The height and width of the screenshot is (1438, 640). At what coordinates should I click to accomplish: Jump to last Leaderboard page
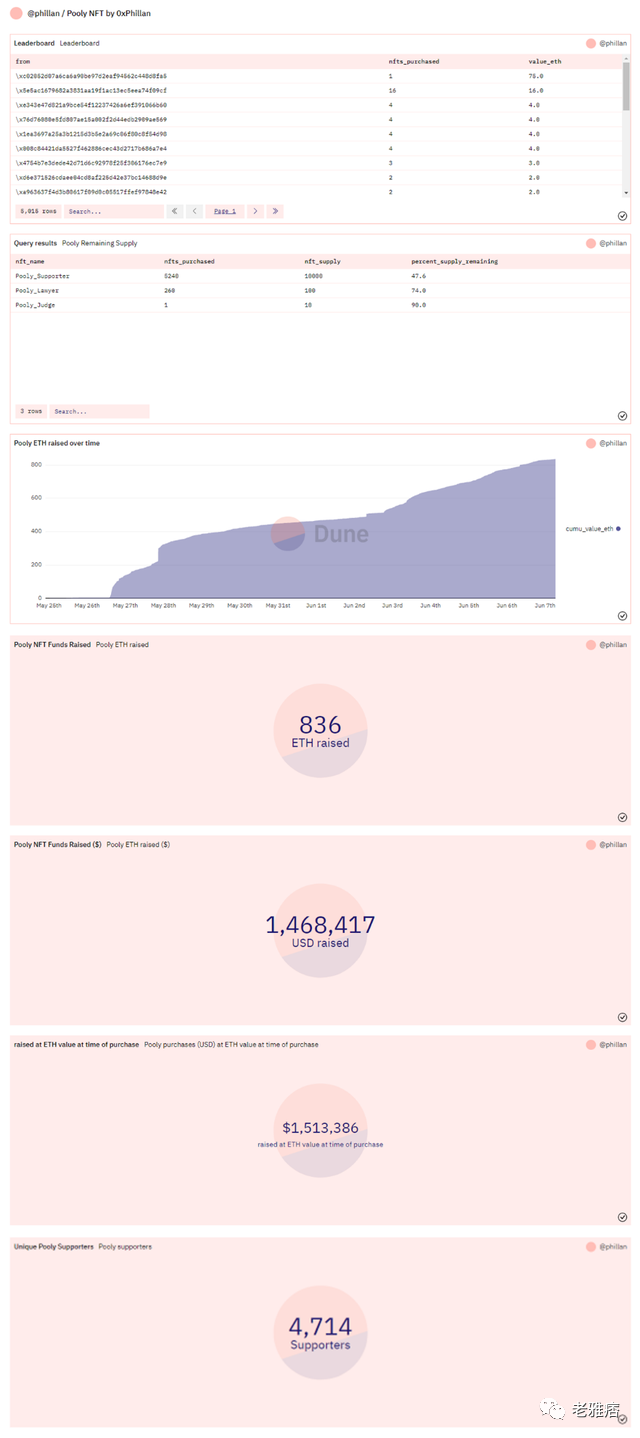pos(275,211)
